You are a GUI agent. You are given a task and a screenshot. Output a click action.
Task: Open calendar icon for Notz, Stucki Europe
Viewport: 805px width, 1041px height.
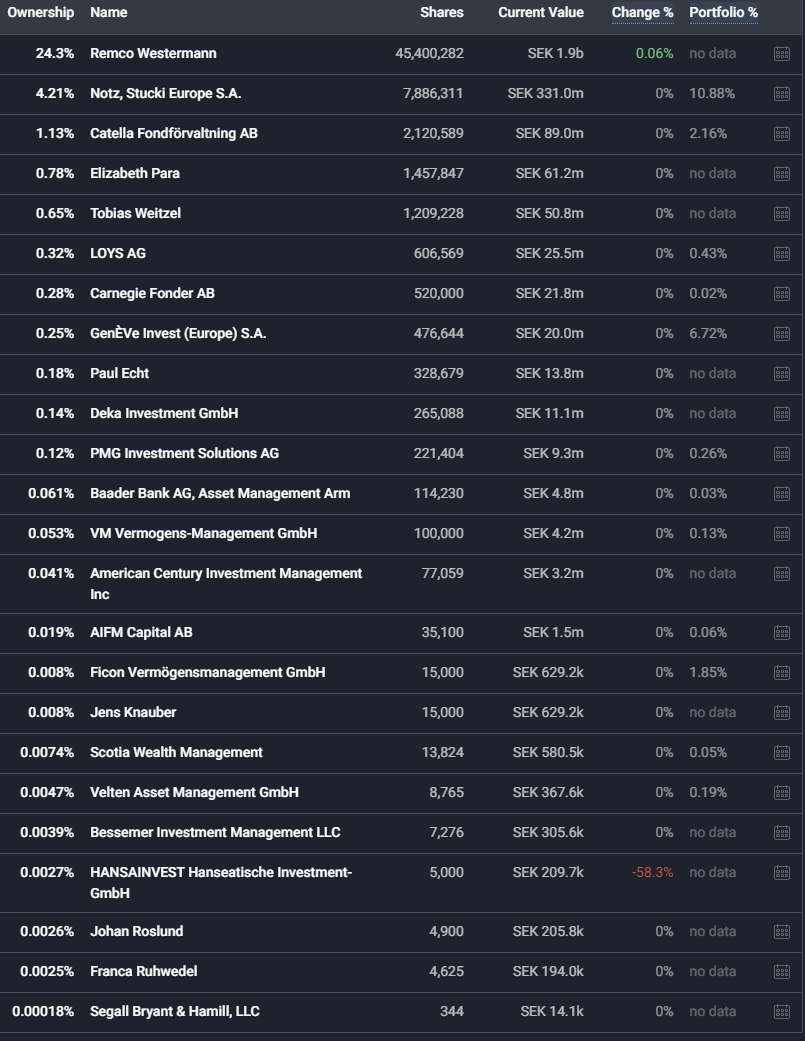click(x=782, y=94)
